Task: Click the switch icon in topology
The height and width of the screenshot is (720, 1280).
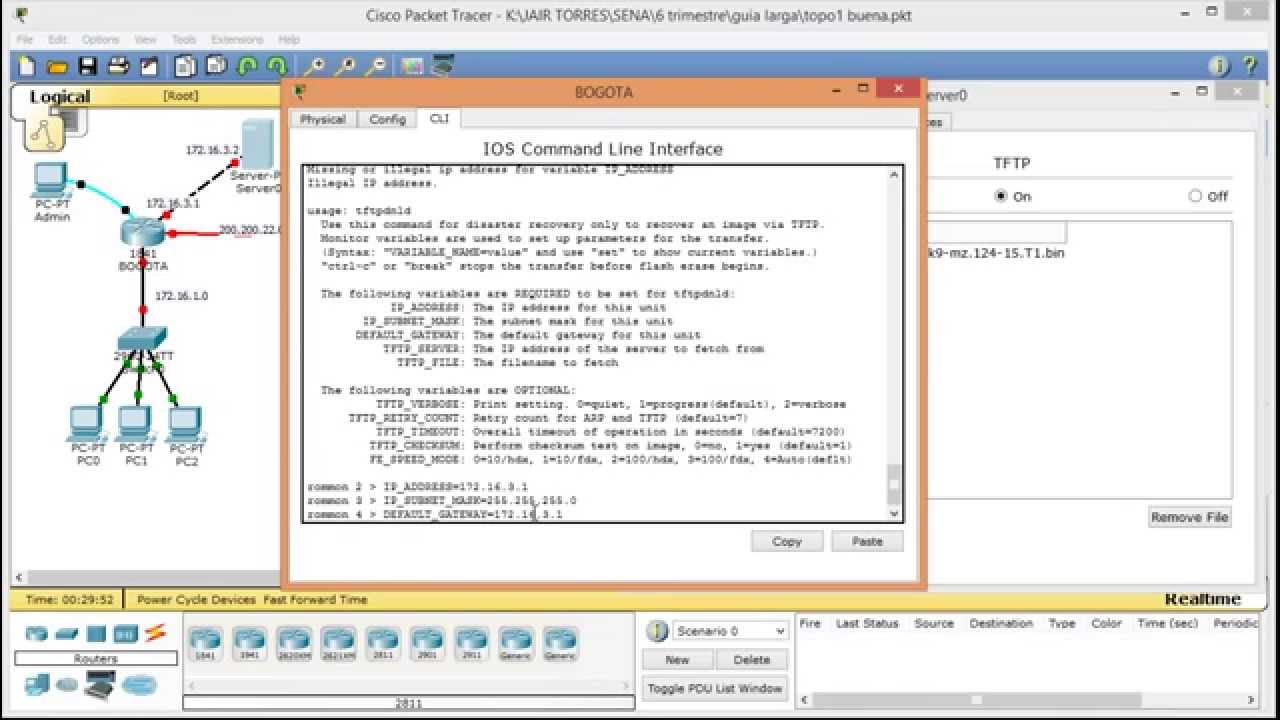Action: pyautogui.click(x=141, y=338)
